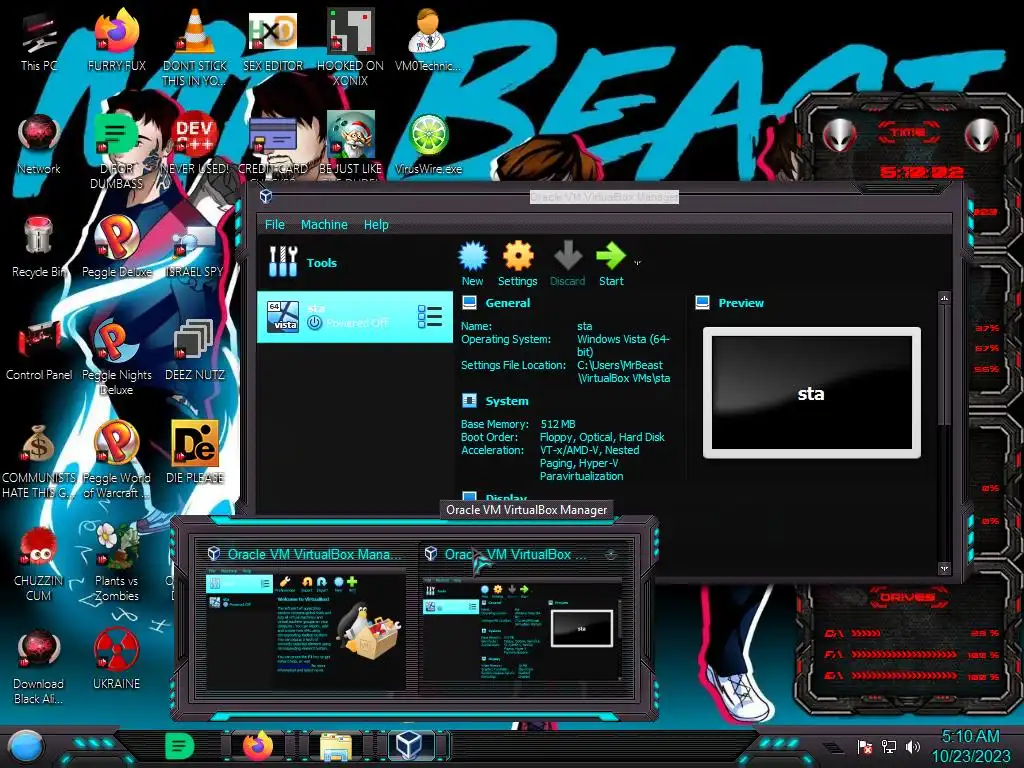Open File Explorer from the taskbar

(x=336, y=748)
